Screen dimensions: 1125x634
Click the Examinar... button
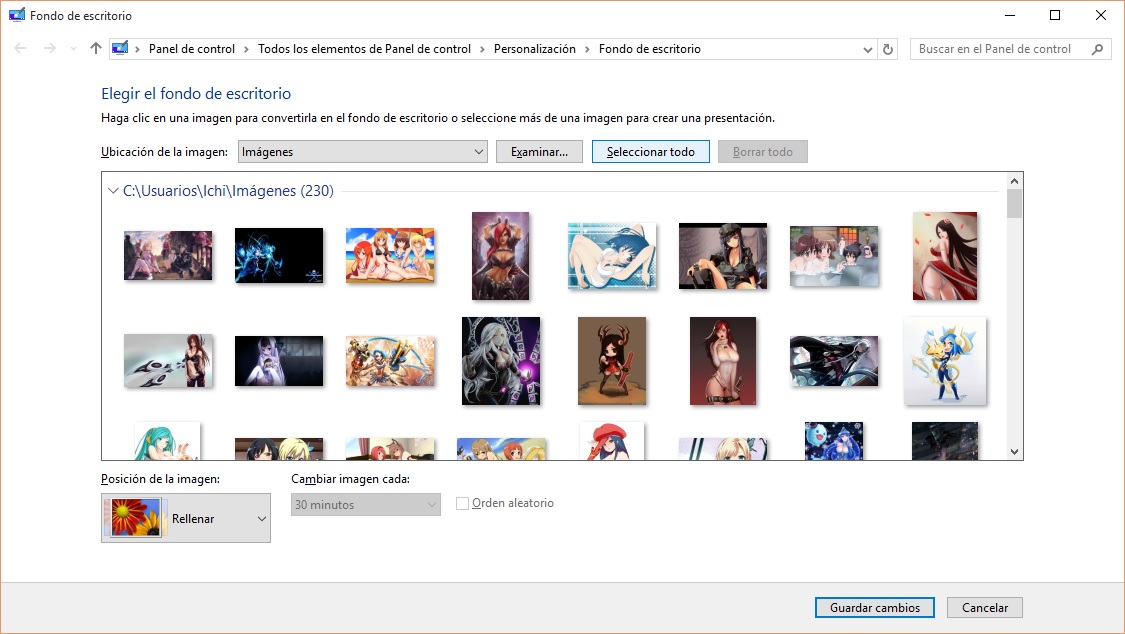(539, 151)
